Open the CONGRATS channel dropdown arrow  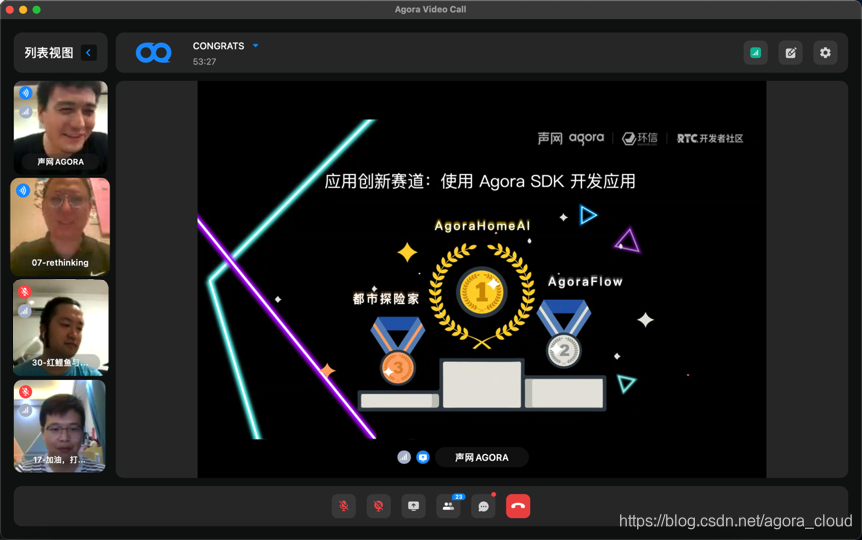tap(256, 46)
